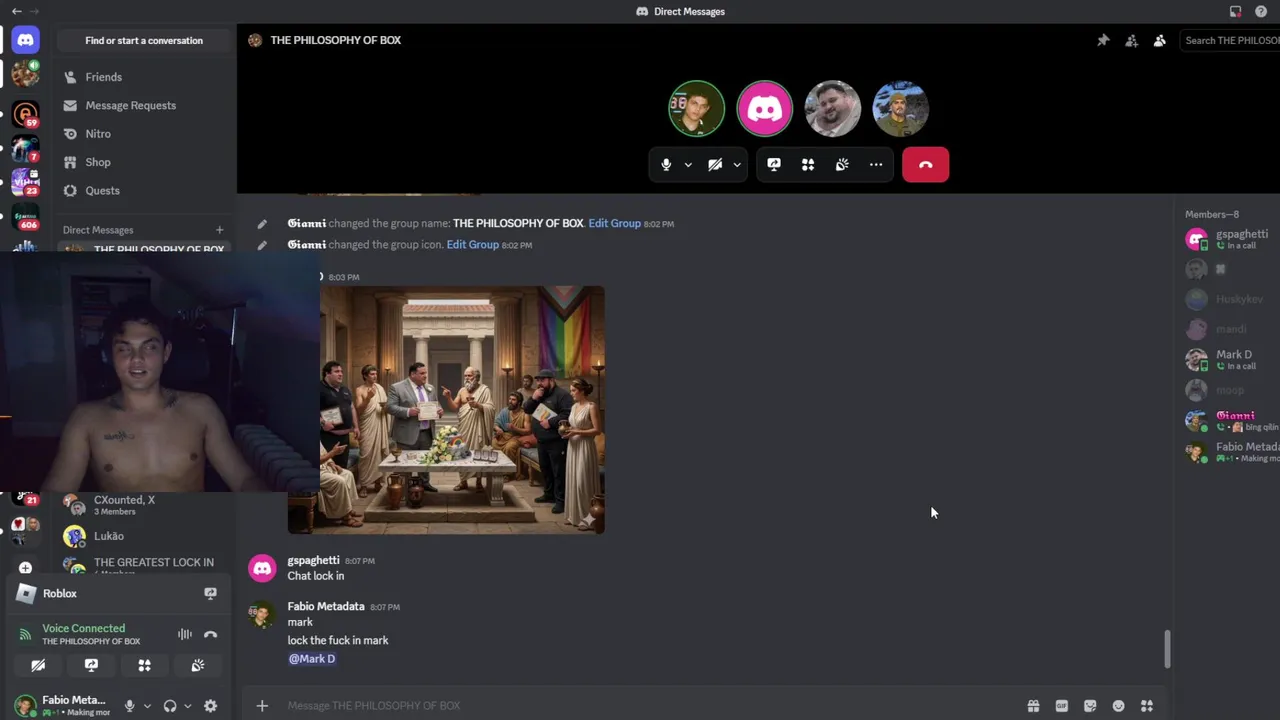
Task: Open emoji picker
Action: 1118,706
